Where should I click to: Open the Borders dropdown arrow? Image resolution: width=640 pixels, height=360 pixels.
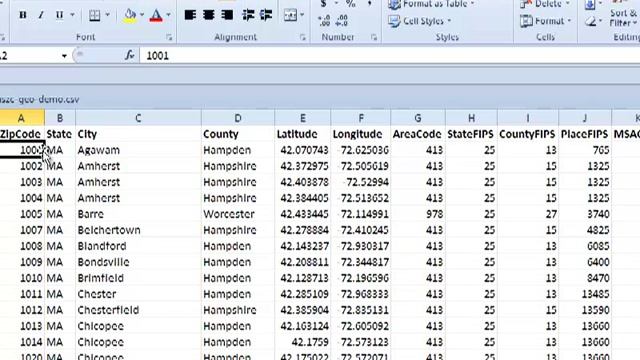[108, 16]
